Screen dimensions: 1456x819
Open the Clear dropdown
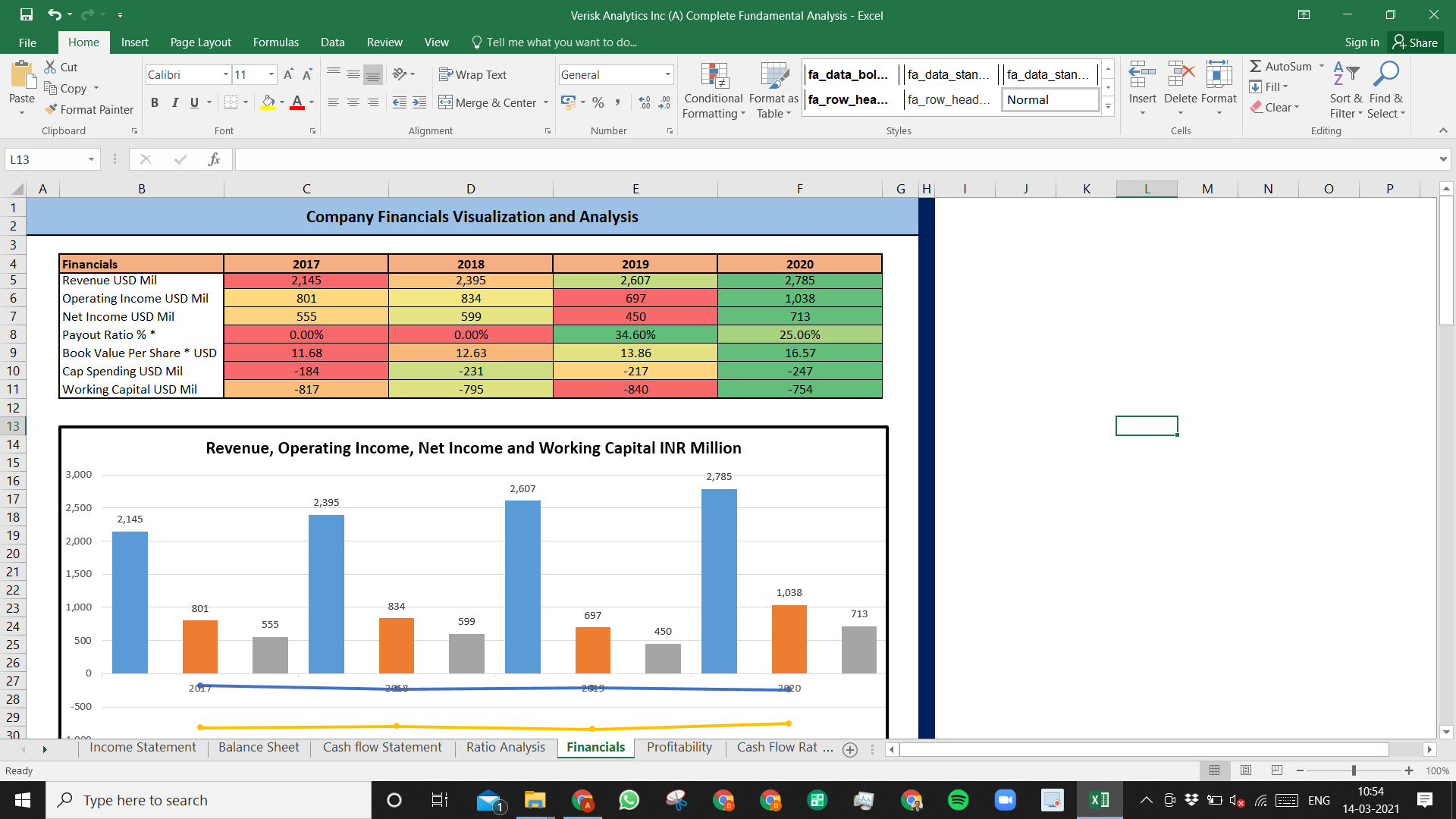click(1275, 107)
